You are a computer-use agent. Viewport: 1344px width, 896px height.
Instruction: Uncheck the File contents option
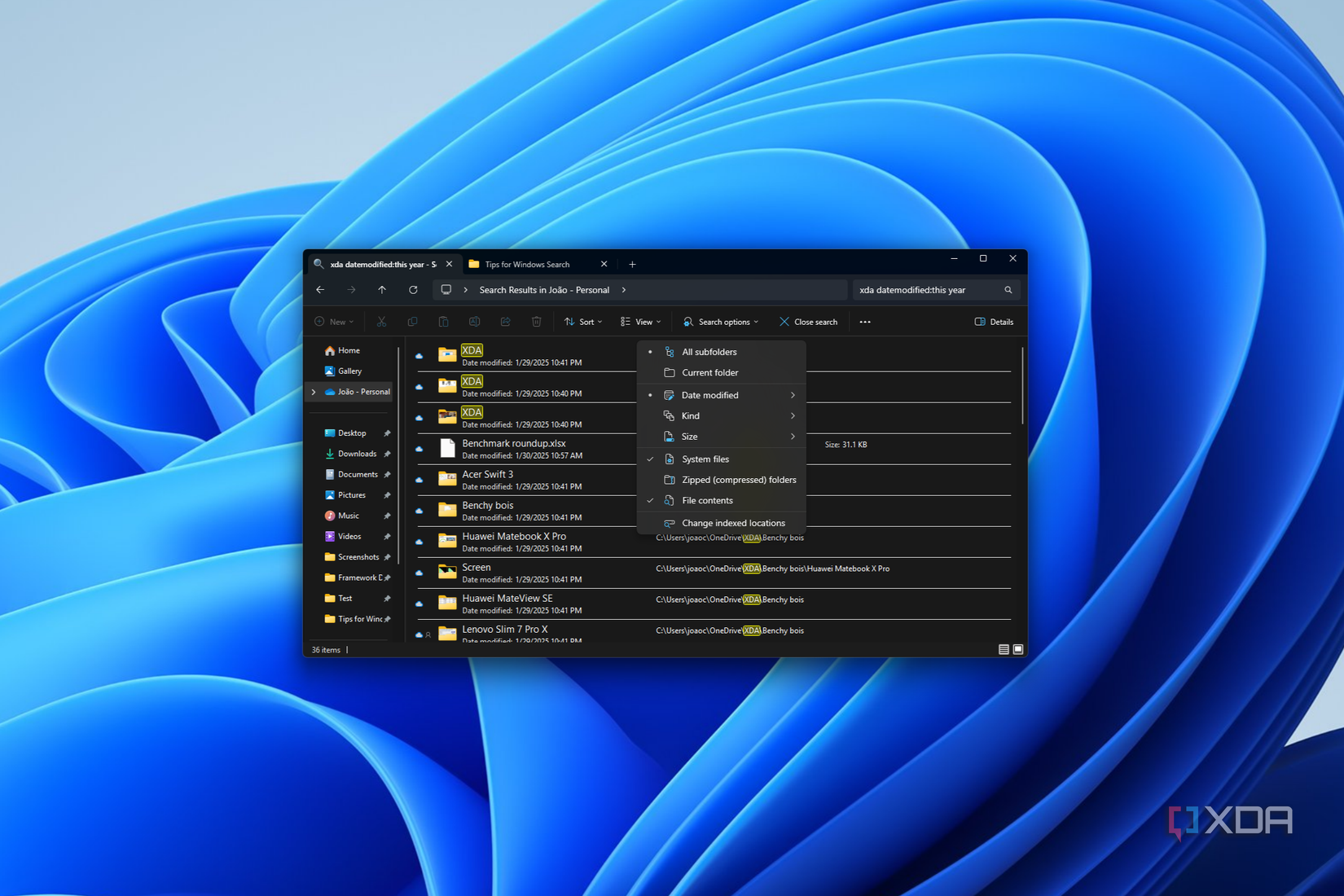tap(705, 500)
